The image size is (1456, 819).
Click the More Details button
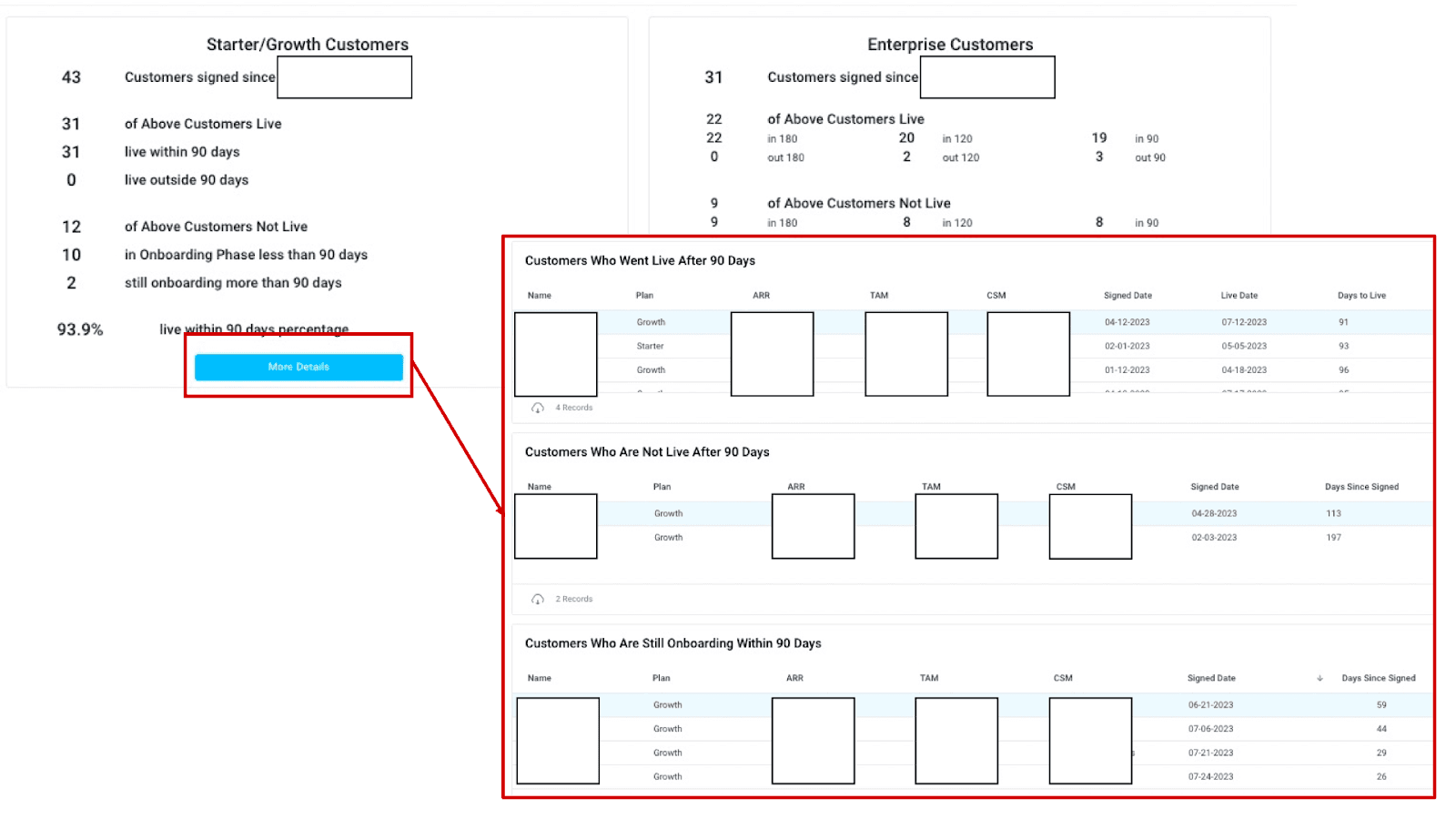[298, 367]
